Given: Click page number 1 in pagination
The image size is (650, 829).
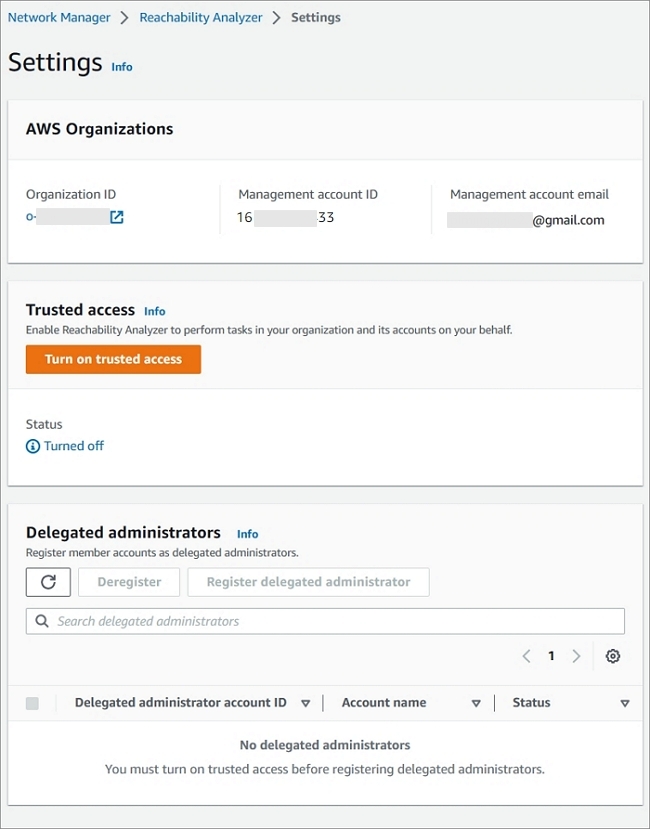Looking at the screenshot, I should click(551, 656).
